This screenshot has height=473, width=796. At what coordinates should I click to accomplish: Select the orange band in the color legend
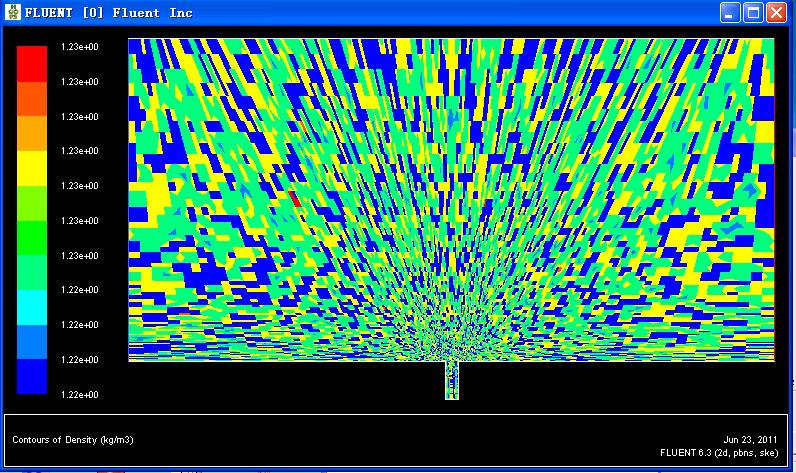32,133
